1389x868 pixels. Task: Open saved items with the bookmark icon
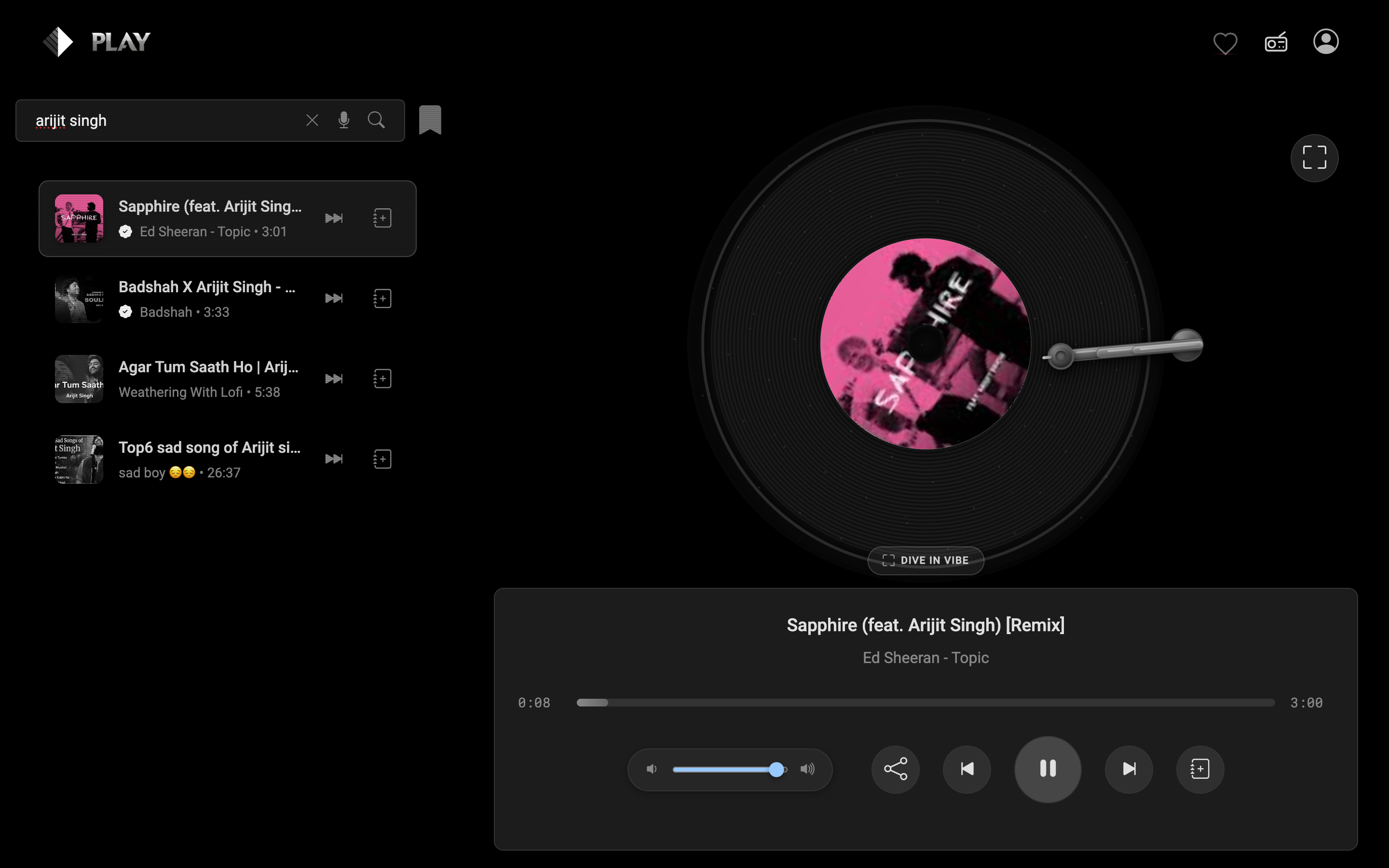pos(430,120)
